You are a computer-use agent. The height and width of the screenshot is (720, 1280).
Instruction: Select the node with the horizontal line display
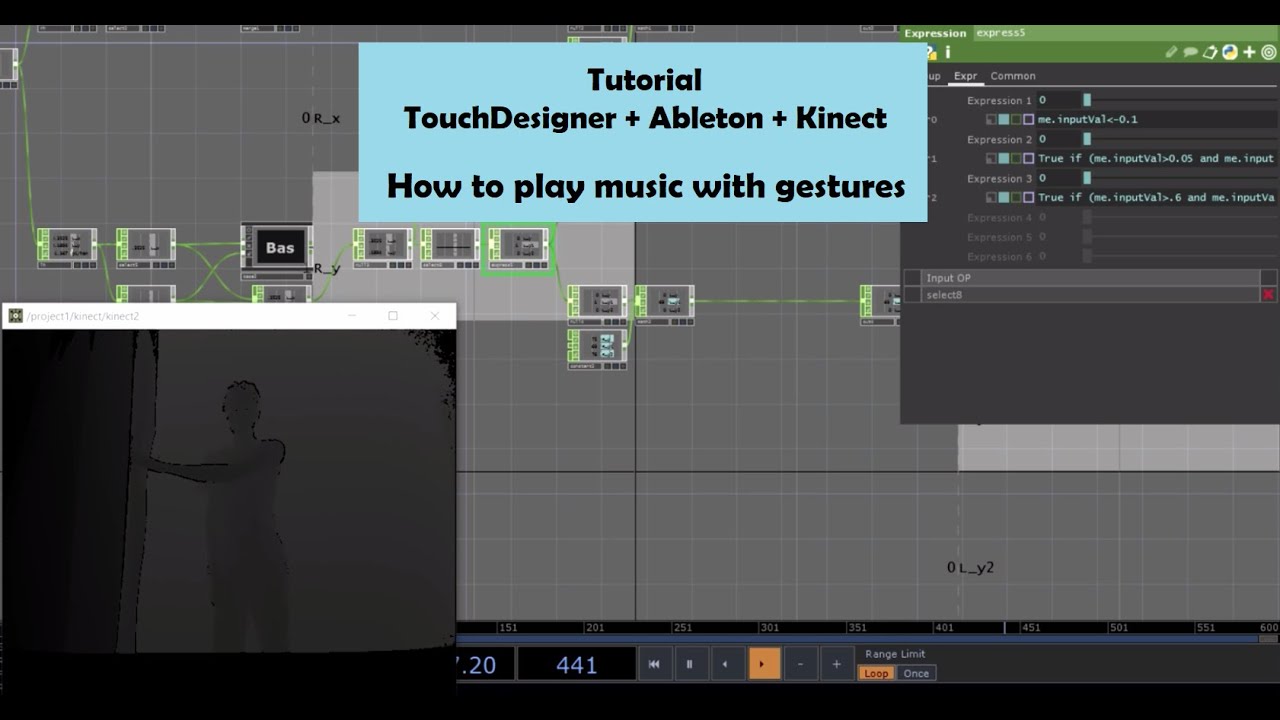[450, 248]
